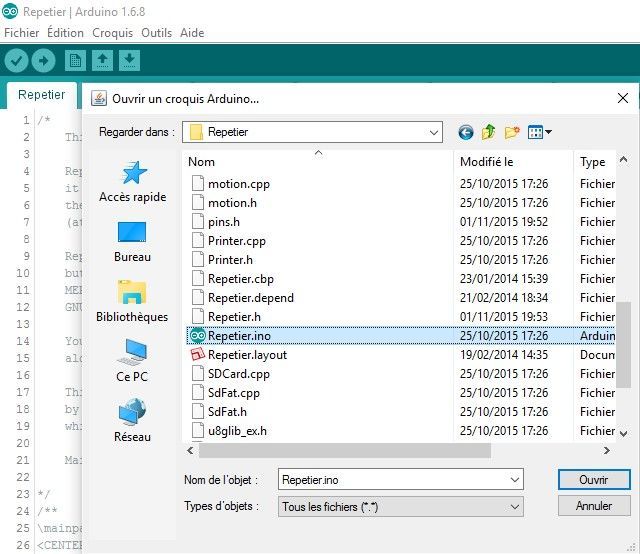Click the date 23/01/2014 15:39
This screenshot has height=554, width=640.
click(x=504, y=278)
